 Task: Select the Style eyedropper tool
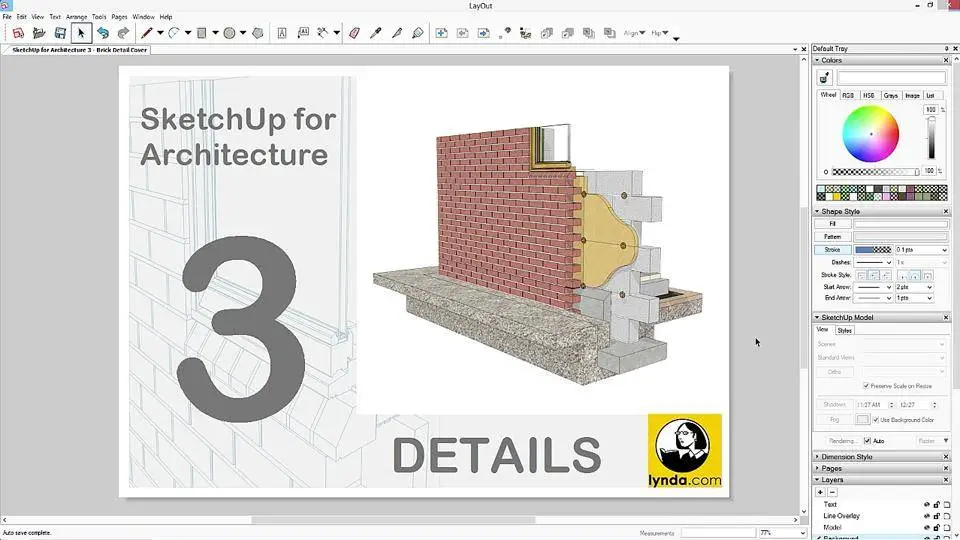(375, 33)
